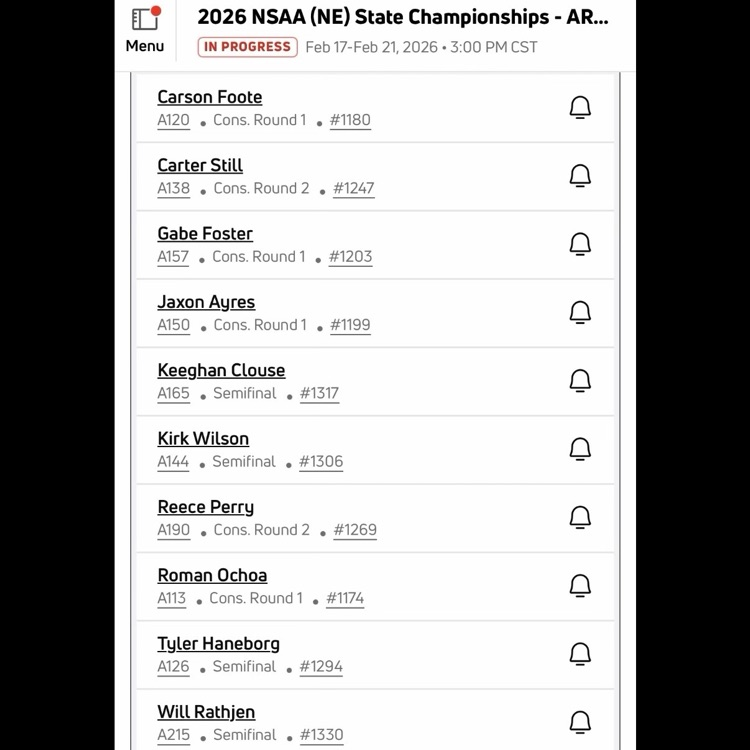Toggle notification bell for Carter Still
This screenshot has width=750, height=750.
(x=580, y=176)
